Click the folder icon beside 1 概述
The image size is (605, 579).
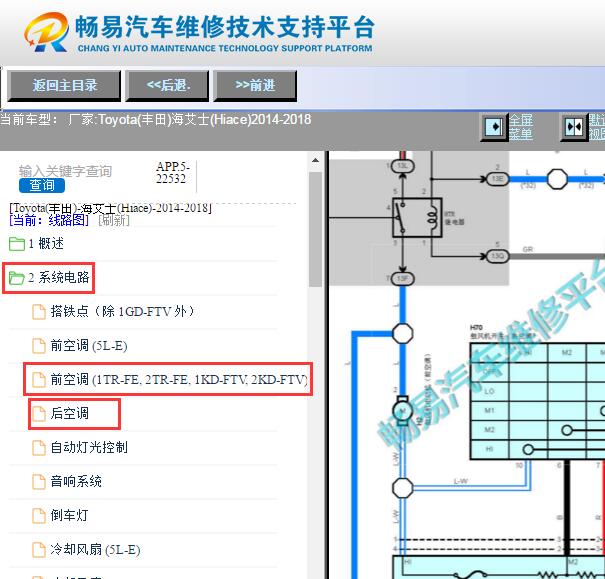click(17, 244)
